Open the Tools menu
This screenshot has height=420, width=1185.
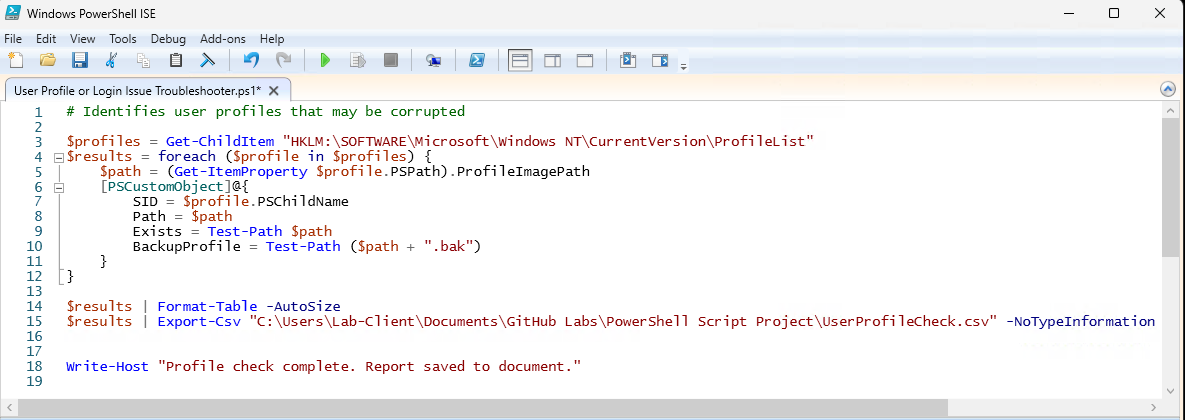(123, 39)
